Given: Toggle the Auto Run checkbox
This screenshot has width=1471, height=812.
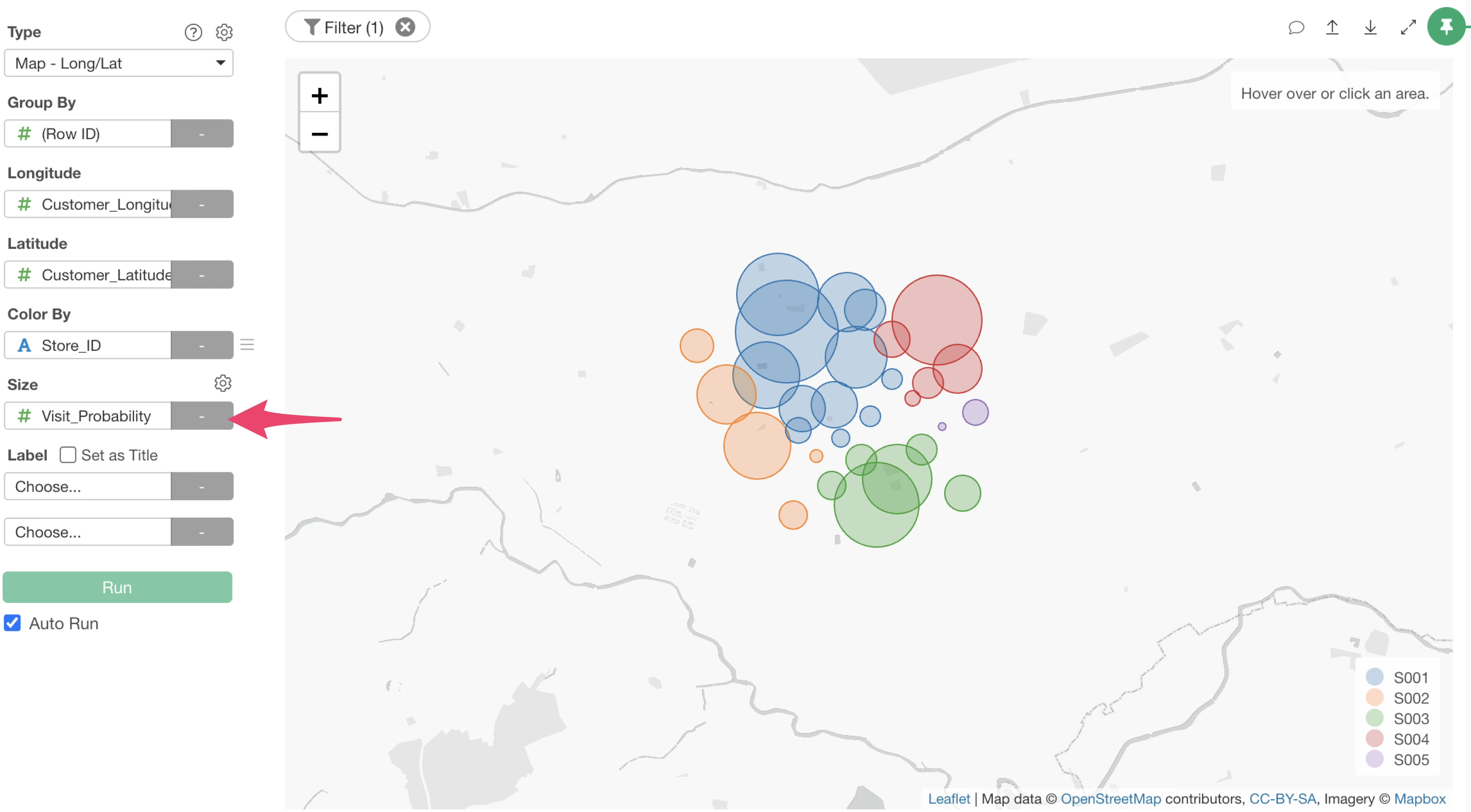Looking at the screenshot, I should (13, 623).
